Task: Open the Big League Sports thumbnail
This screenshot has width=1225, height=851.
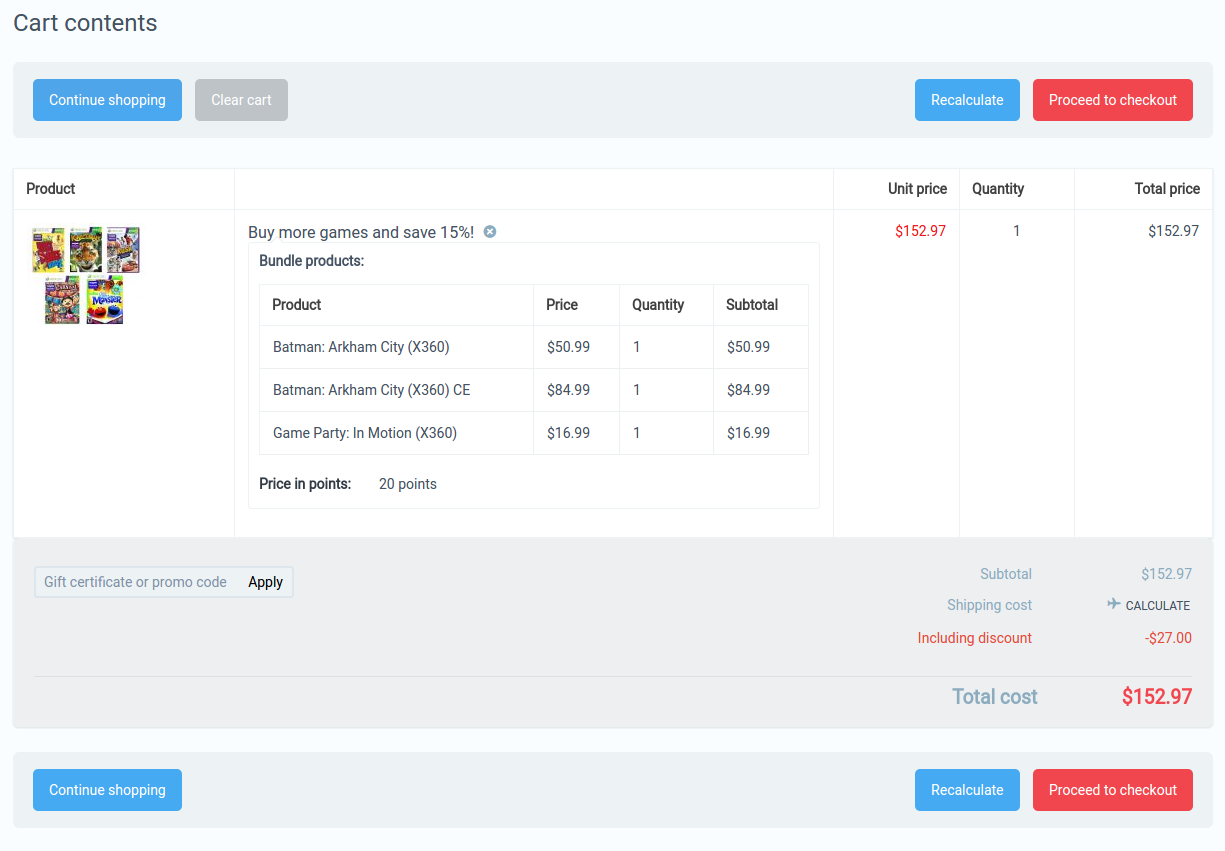Action: pyautogui.click(x=47, y=249)
